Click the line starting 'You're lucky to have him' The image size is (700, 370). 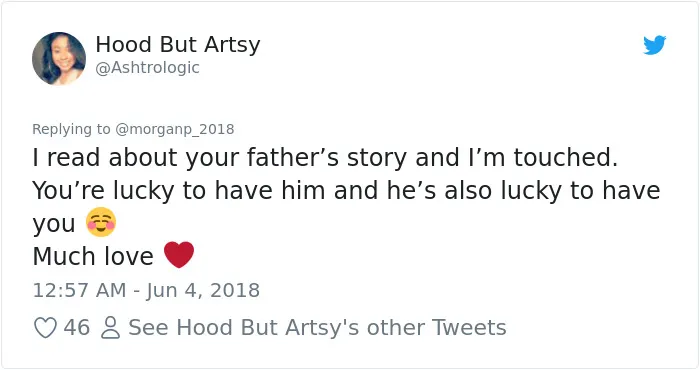346,191
